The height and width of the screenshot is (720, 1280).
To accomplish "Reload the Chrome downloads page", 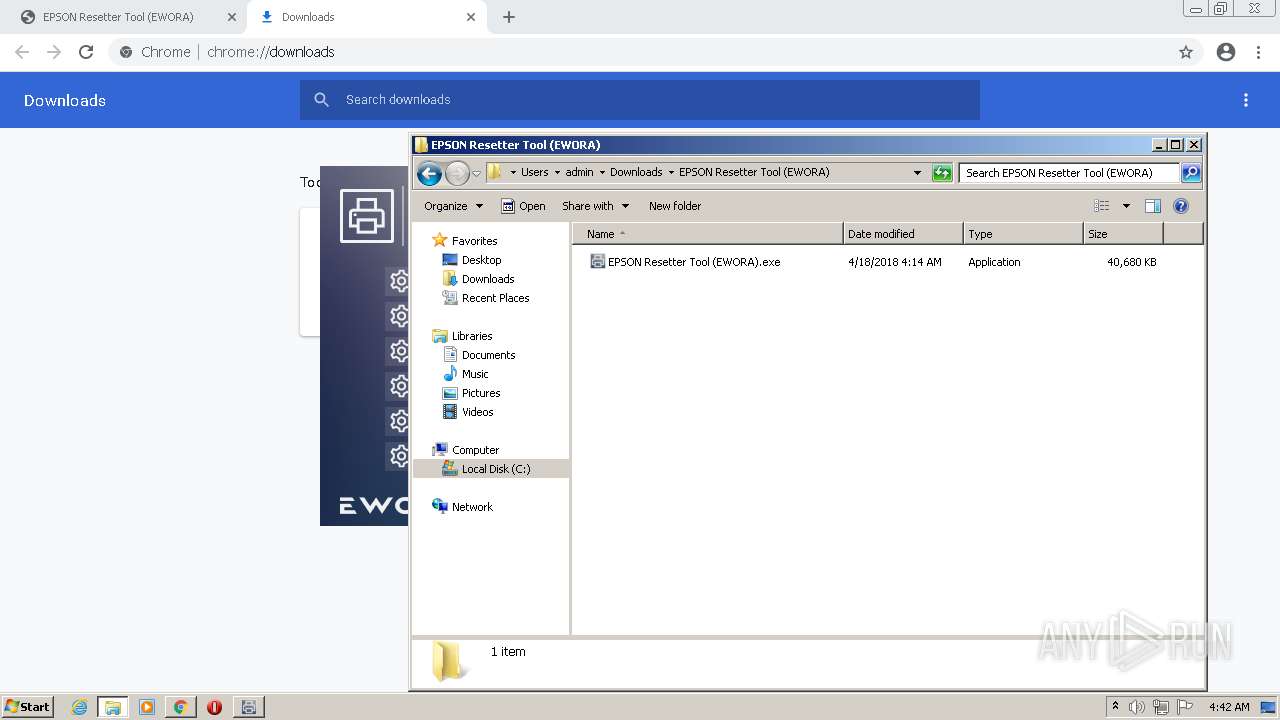I will pos(86,52).
